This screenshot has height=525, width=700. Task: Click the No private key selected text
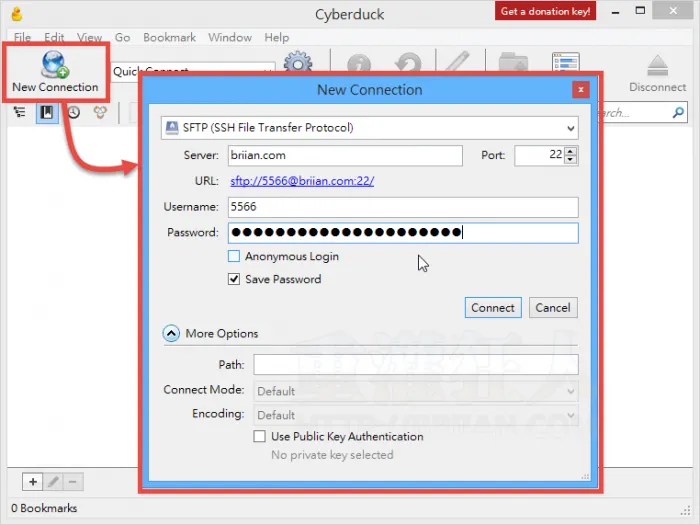pyautogui.click(x=332, y=455)
